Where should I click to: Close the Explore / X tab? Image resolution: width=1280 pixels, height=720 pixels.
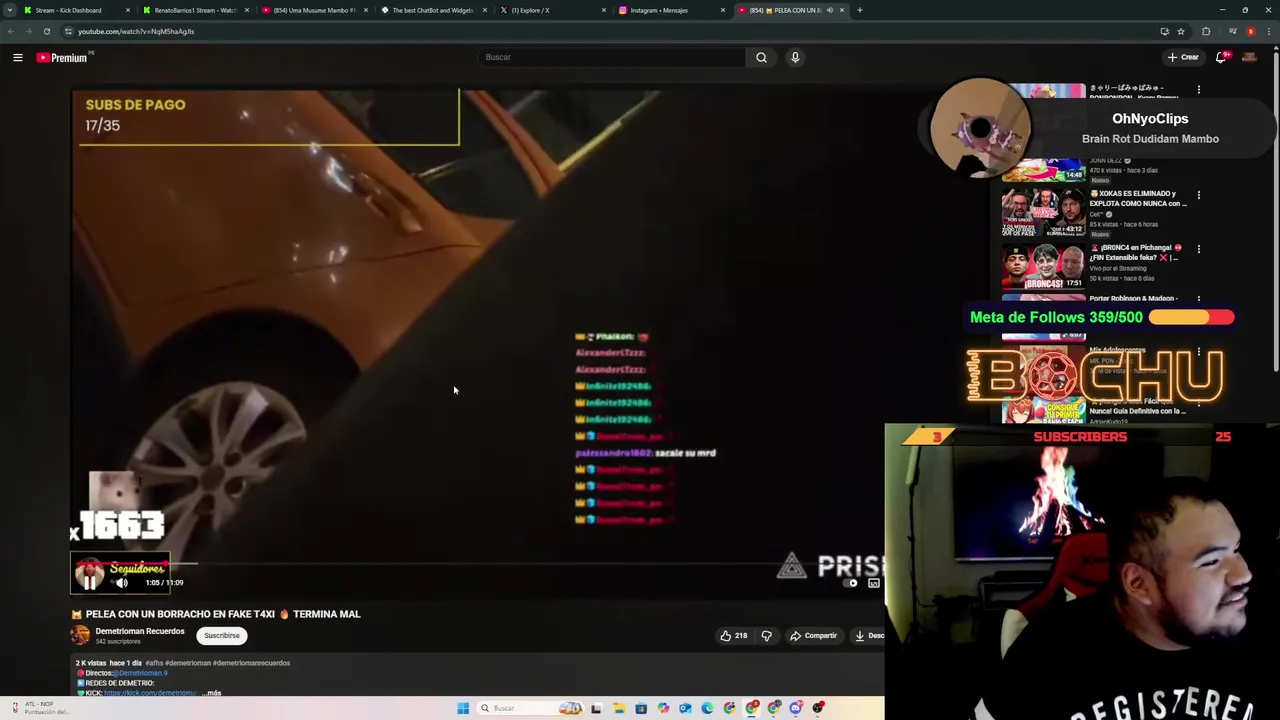604,10
